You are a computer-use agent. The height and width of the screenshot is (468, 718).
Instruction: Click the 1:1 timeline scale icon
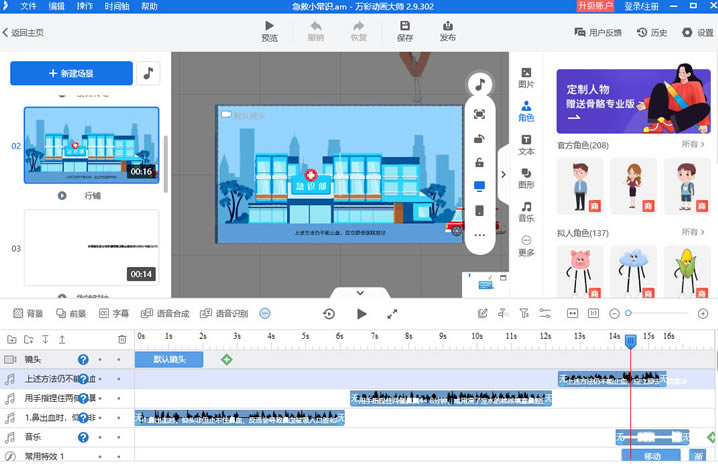tap(593, 313)
